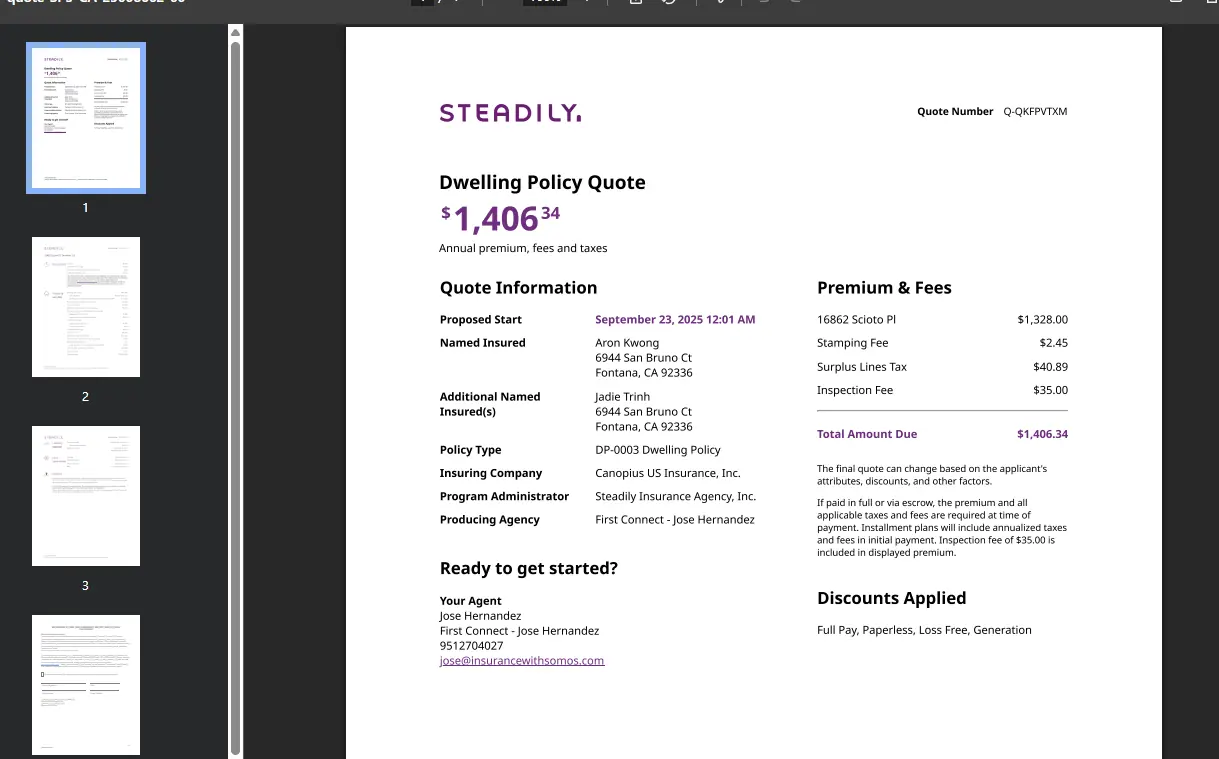1219x759 pixels.
Task: Open page 3 thumbnail in sidebar
Action: tap(86, 496)
